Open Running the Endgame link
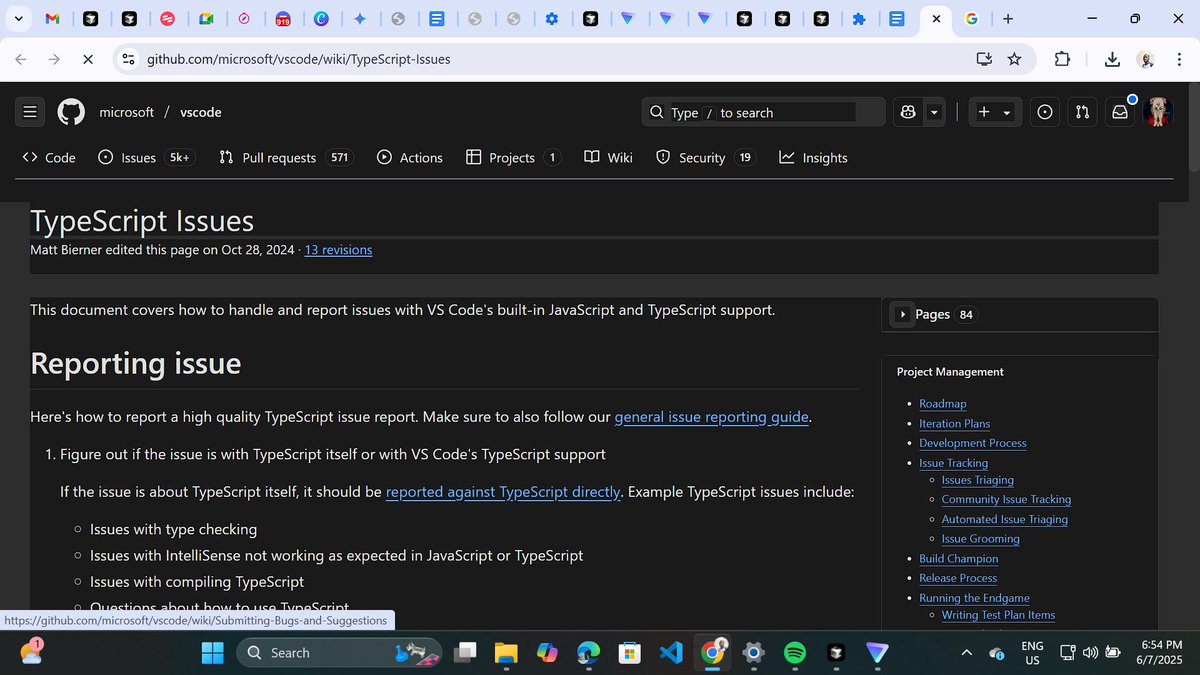The width and height of the screenshot is (1200, 675). (x=974, y=598)
